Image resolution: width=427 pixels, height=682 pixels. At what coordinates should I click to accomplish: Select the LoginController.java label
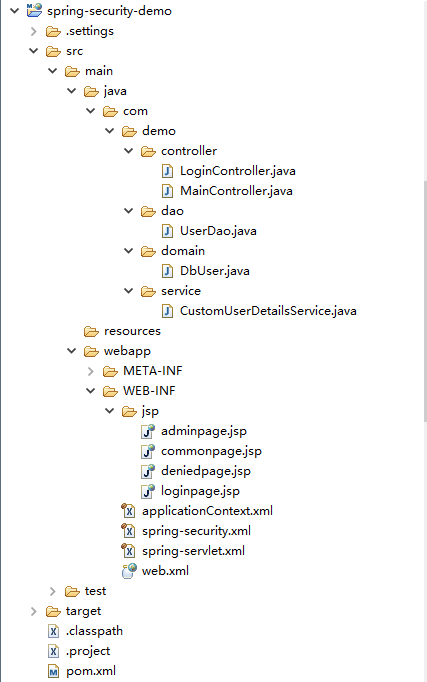point(238,171)
